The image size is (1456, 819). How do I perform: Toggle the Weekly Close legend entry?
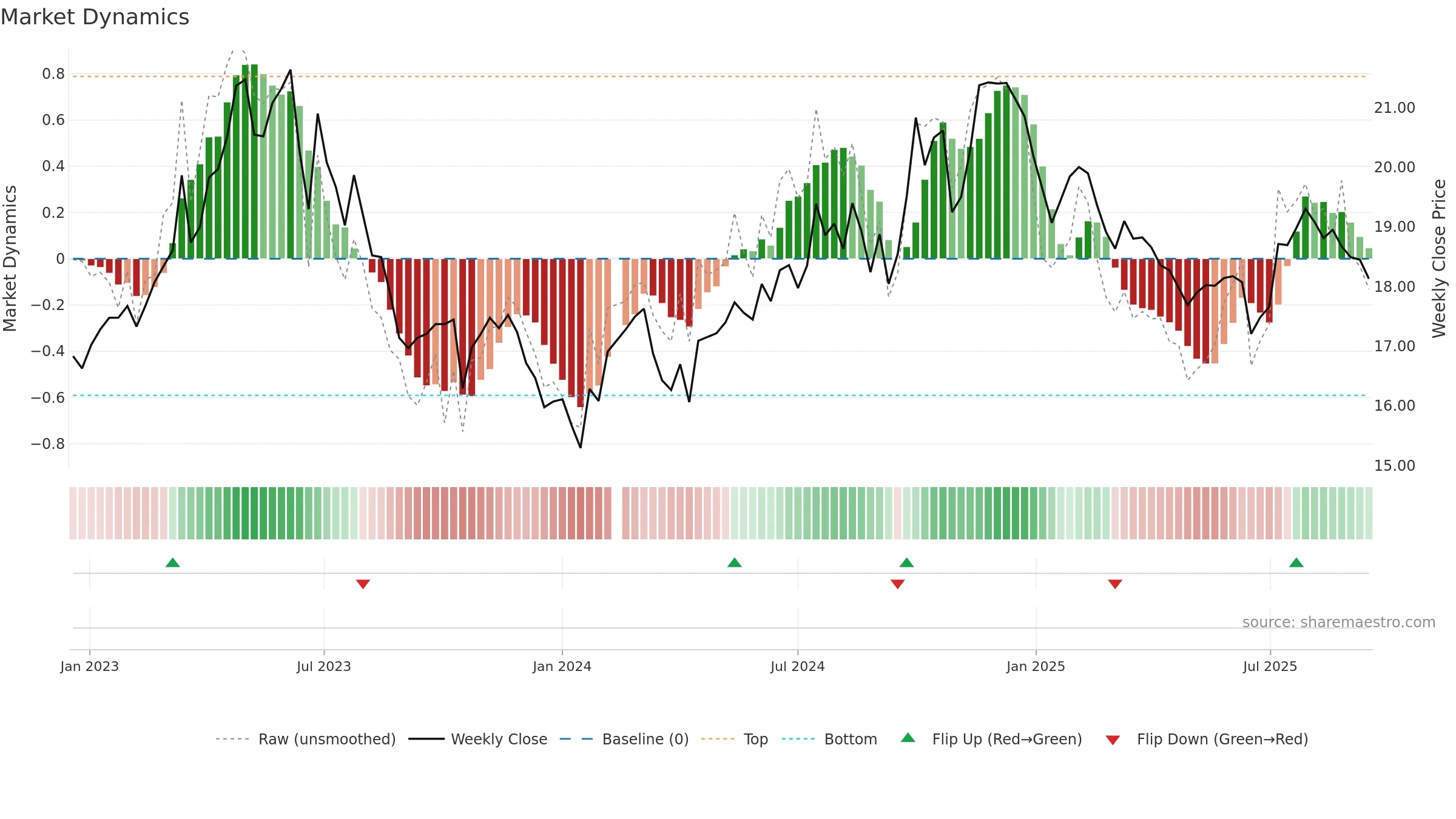click(x=478, y=739)
